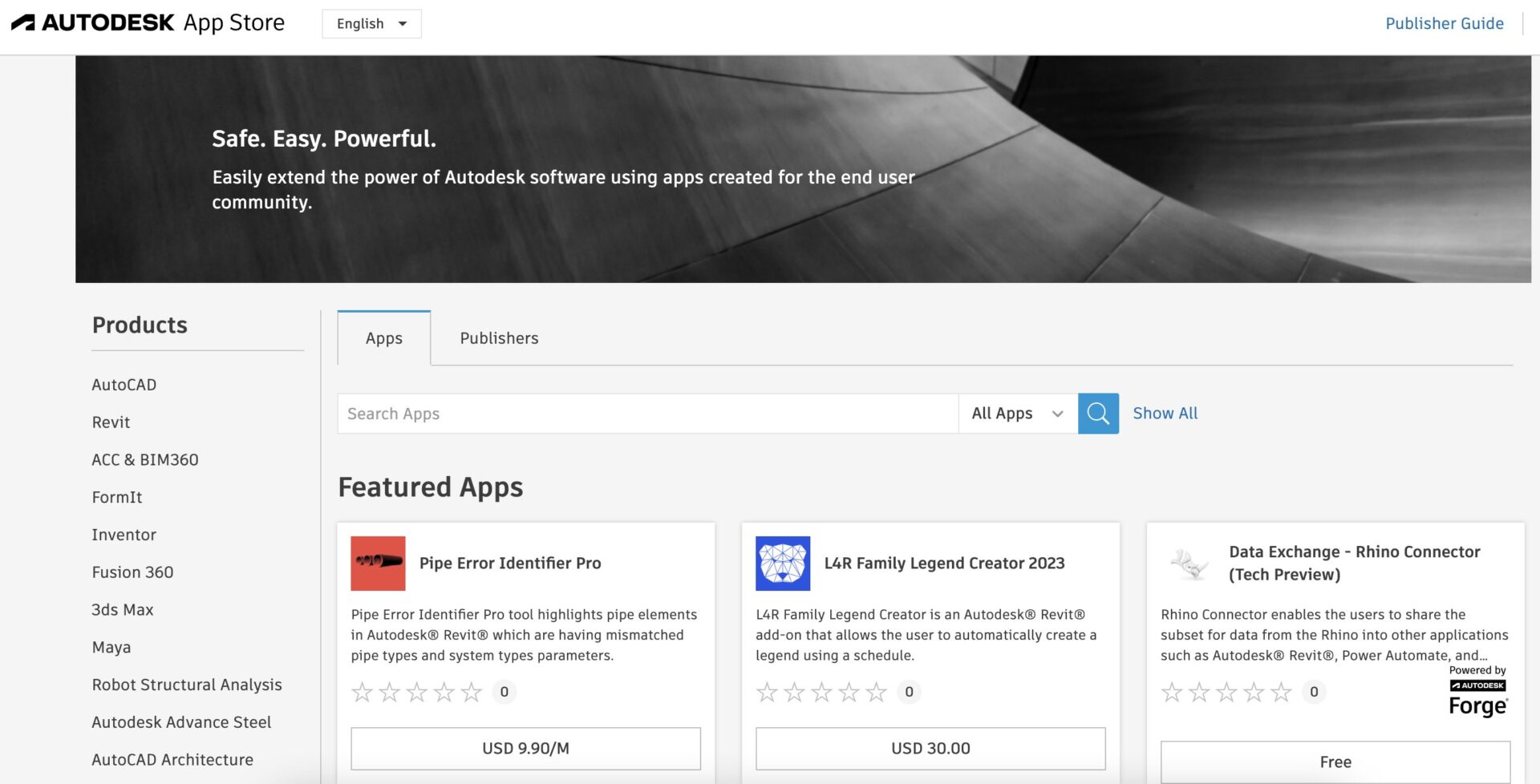Select Revit in Products list

tap(111, 422)
